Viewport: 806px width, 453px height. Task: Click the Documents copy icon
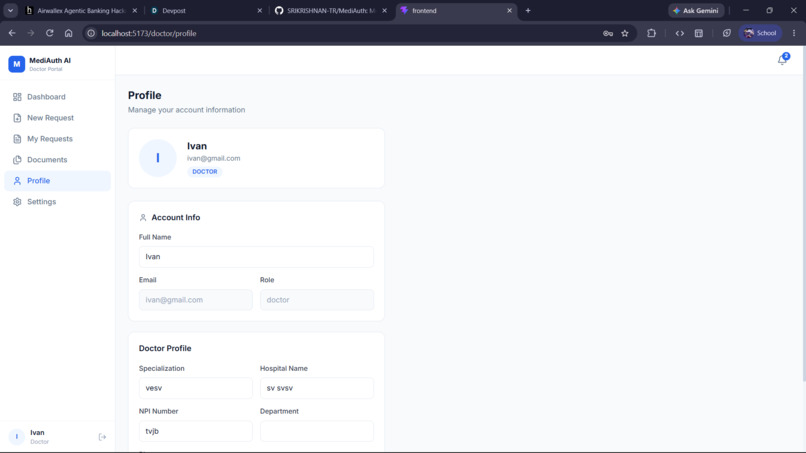[x=17, y=160]
